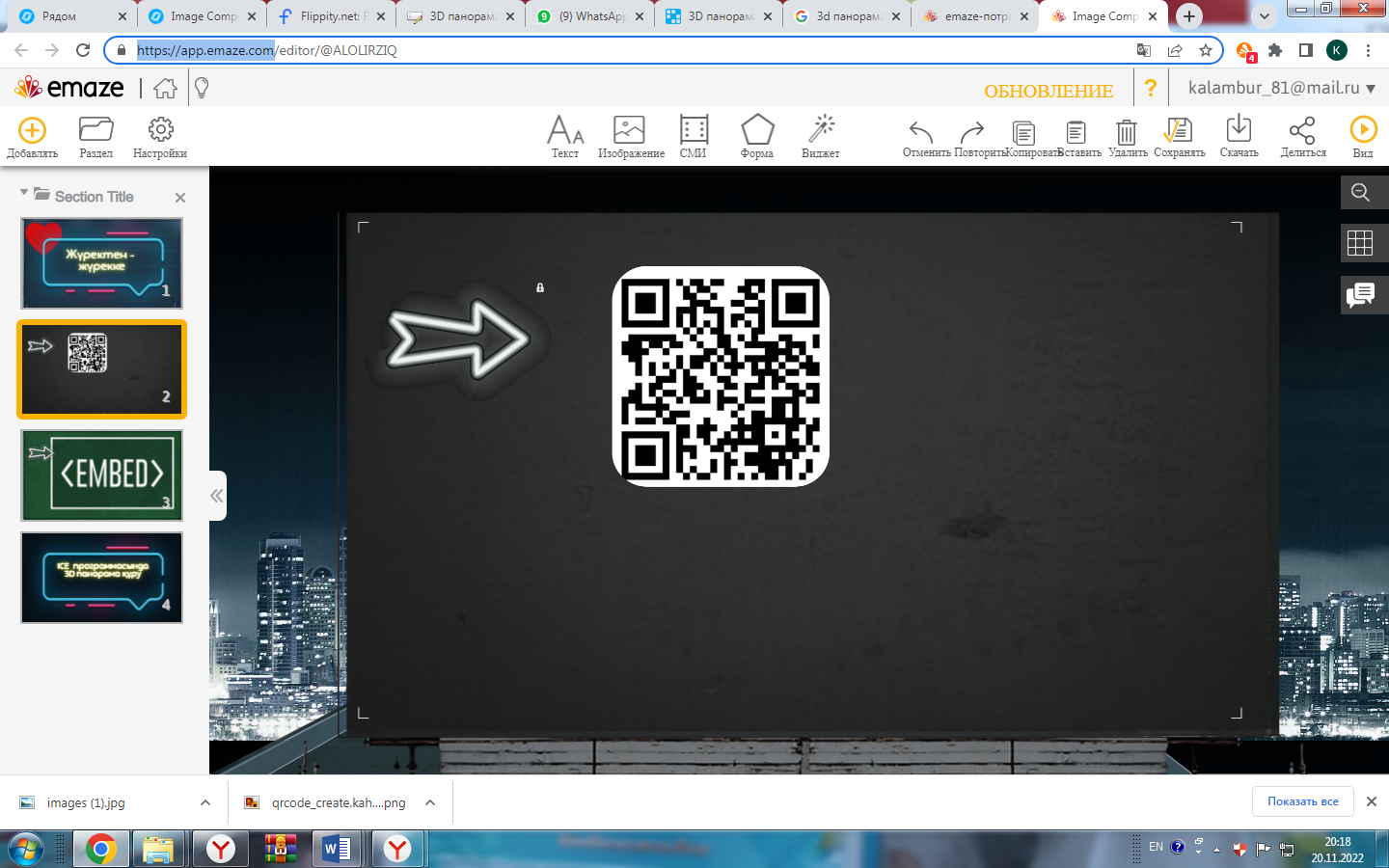Bookmark page with star icon
This screenshot has width=1389, height=868.
click(x=1205, y=50)
